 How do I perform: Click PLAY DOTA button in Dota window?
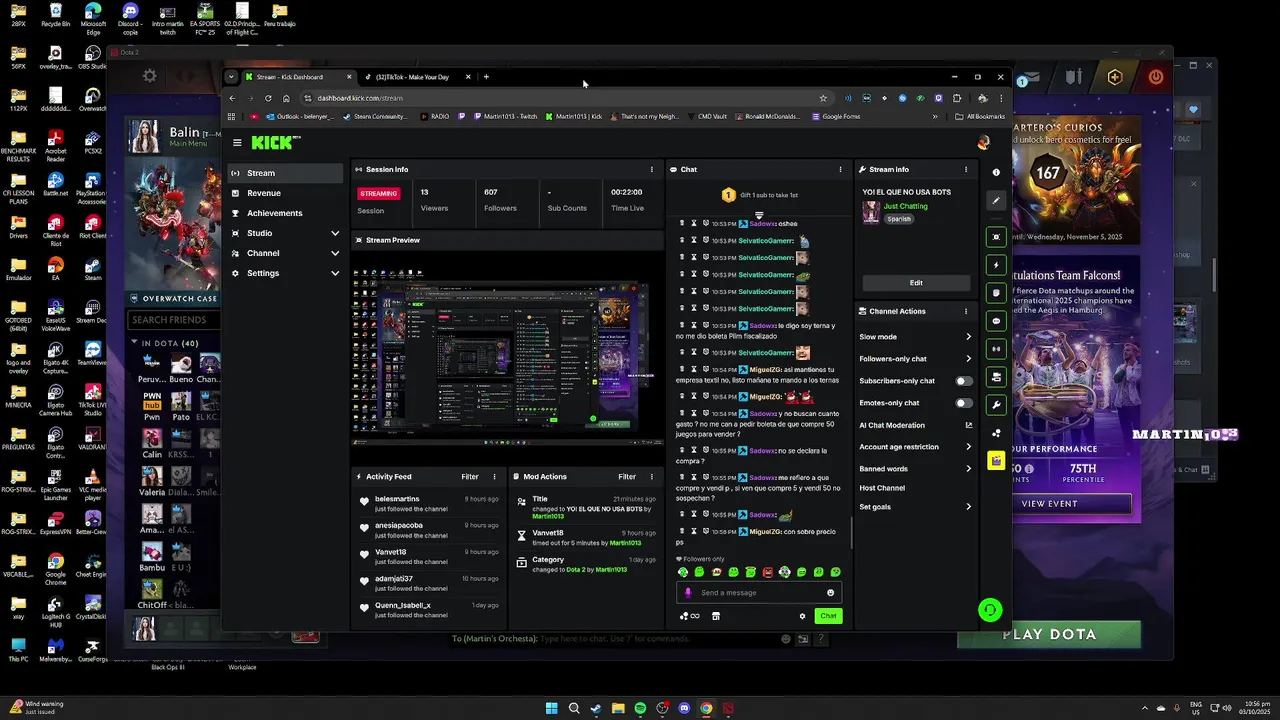tap(1049, 634)
